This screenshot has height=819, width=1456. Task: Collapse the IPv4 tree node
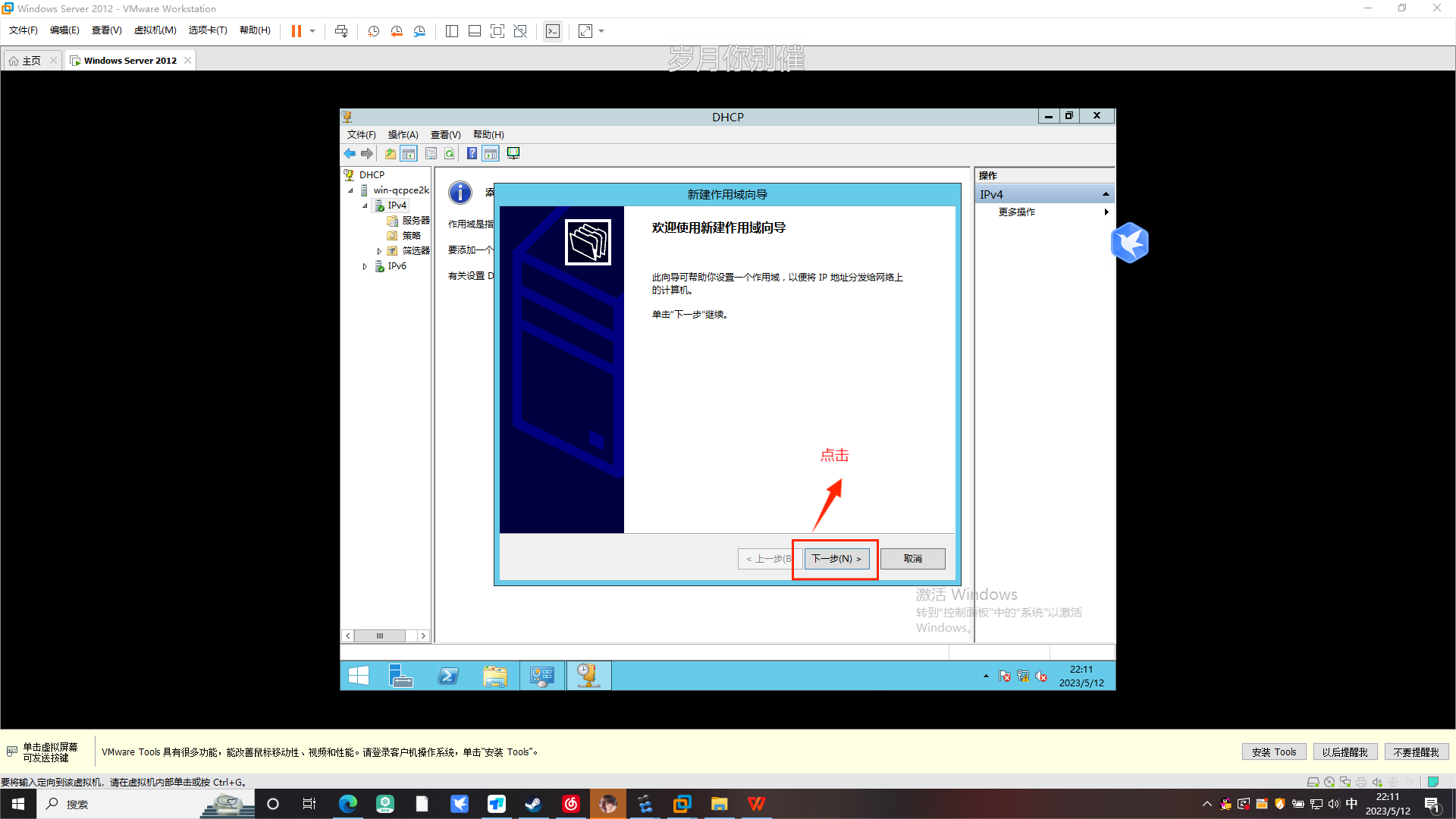click(x=365, y=206)
